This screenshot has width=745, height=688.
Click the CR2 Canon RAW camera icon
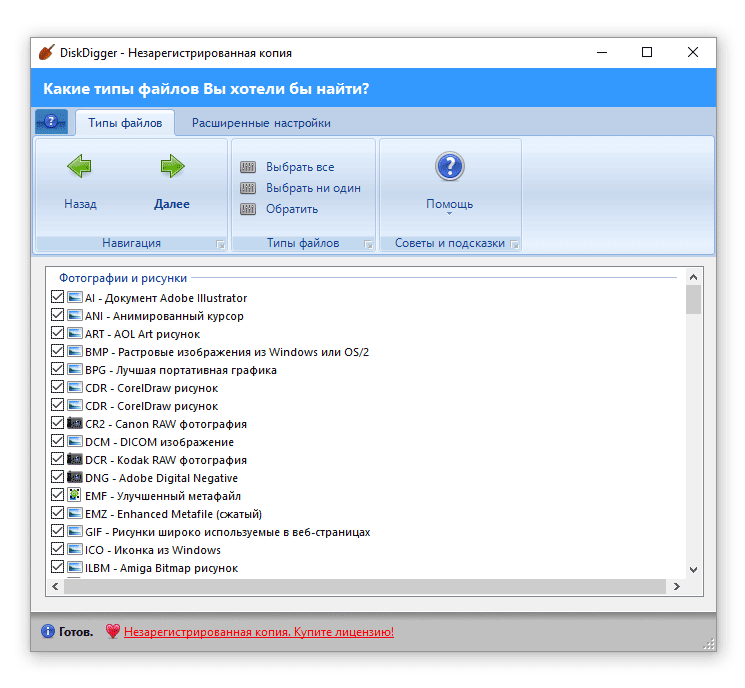pyautogui.click(x=75, y=423)
